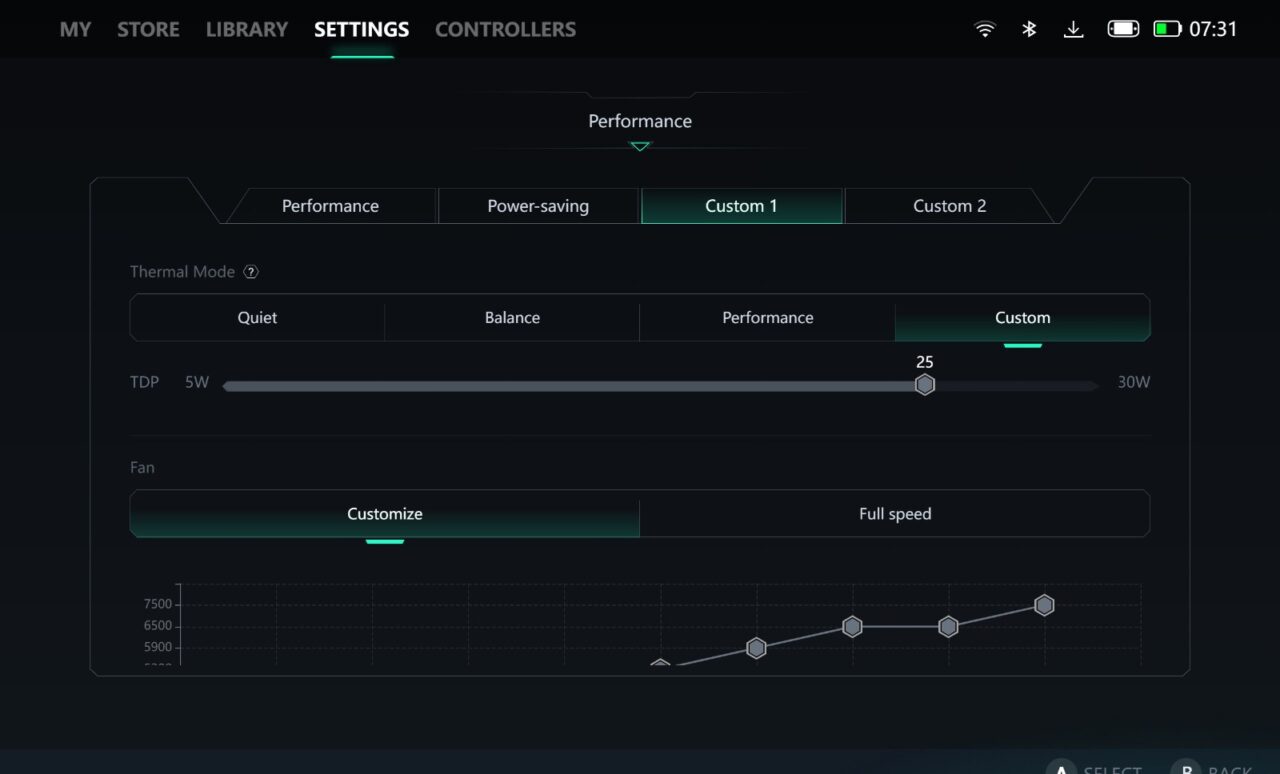This screenshot has width=1280, height=774.
Task: Expand the Performance section triangle dropdown
Action: pyautogui.click(x=640, y=147)
